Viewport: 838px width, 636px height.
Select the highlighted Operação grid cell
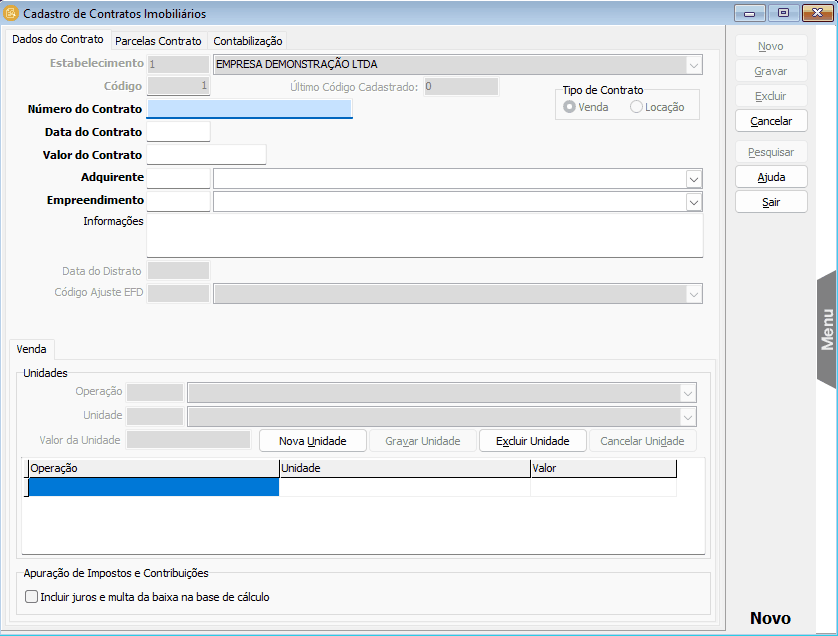pos(153,487)
